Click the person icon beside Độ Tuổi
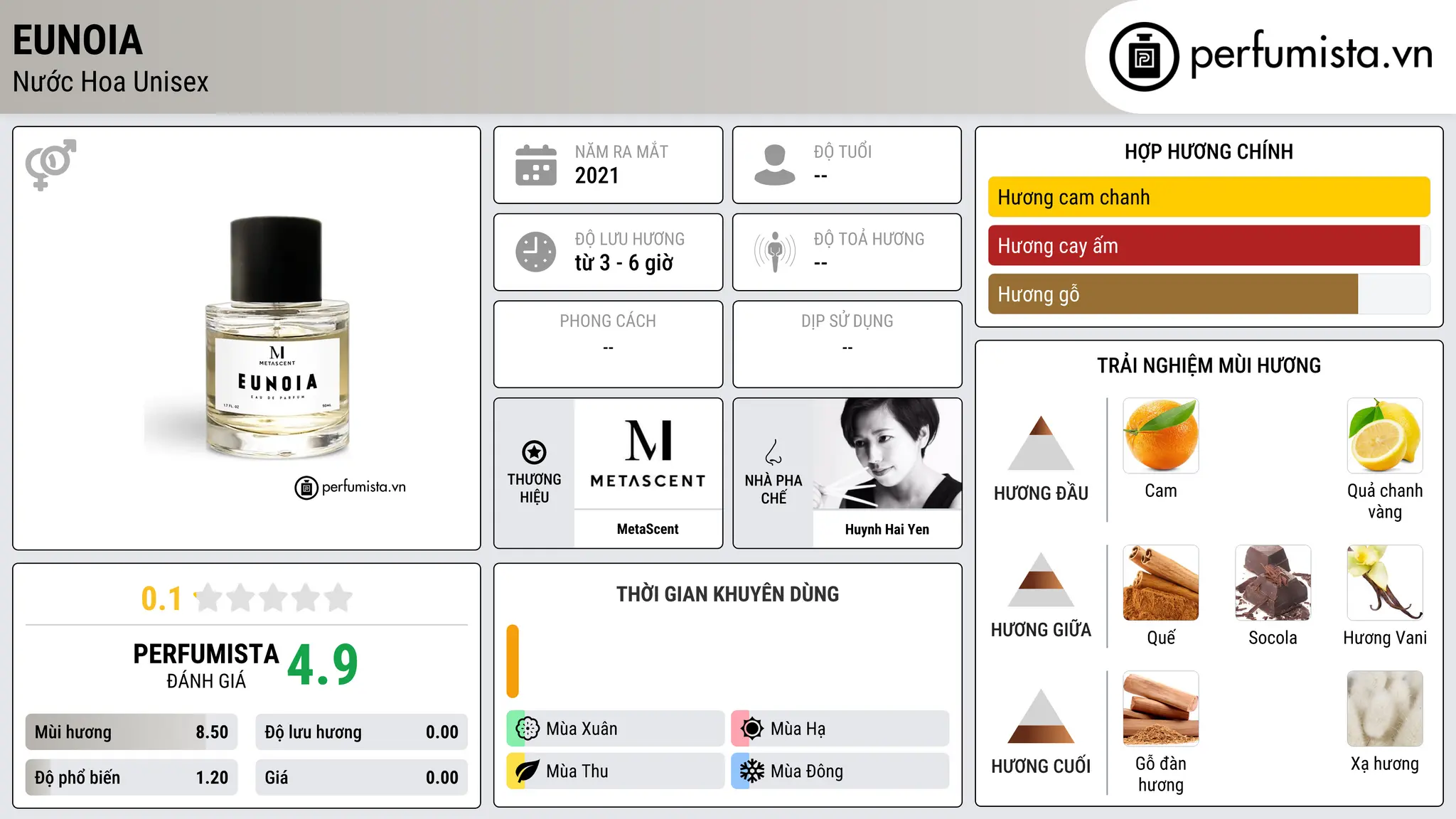The image size is (1456, 819). [775, 165]
